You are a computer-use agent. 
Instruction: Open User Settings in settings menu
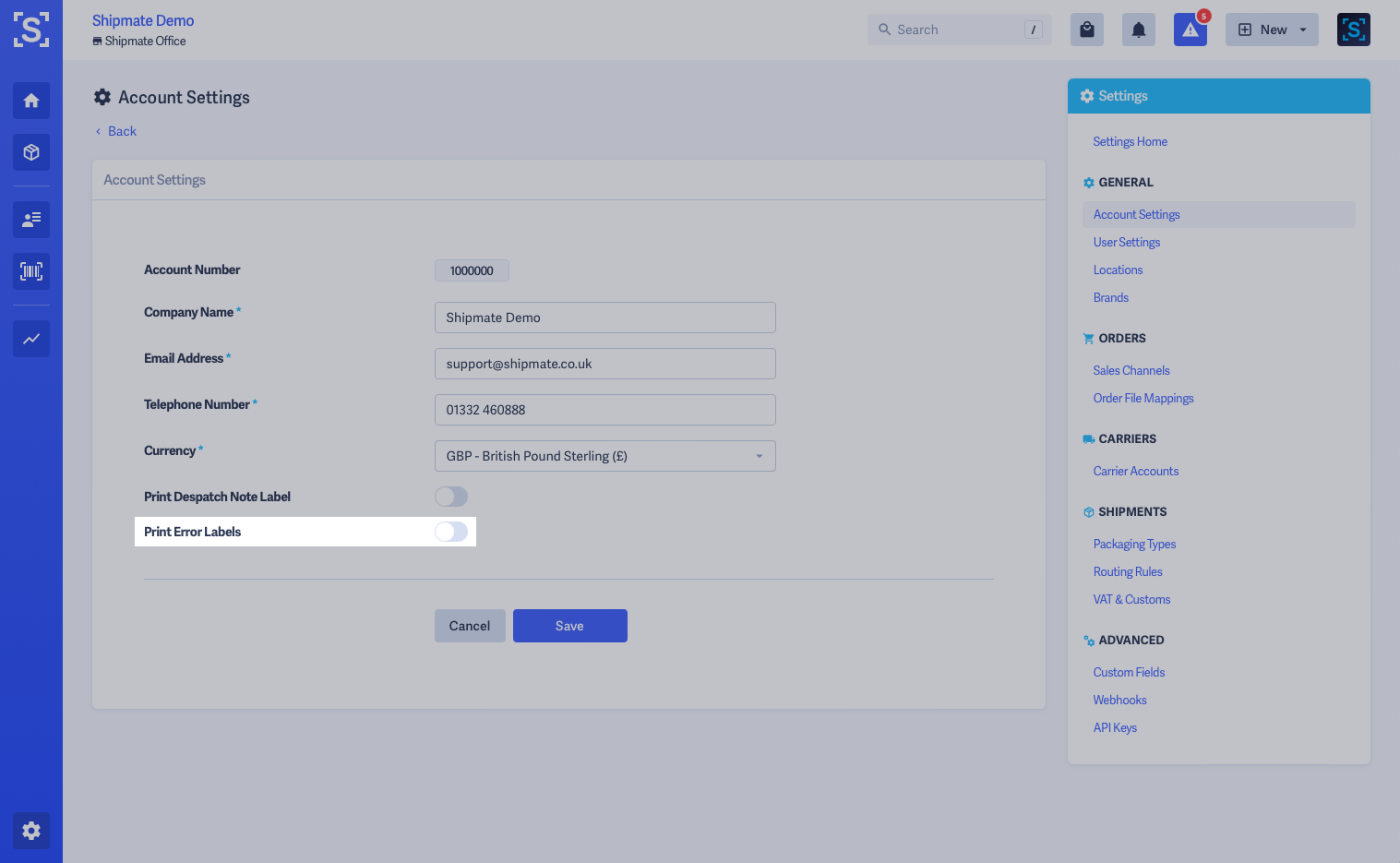tap(1127, 242)
